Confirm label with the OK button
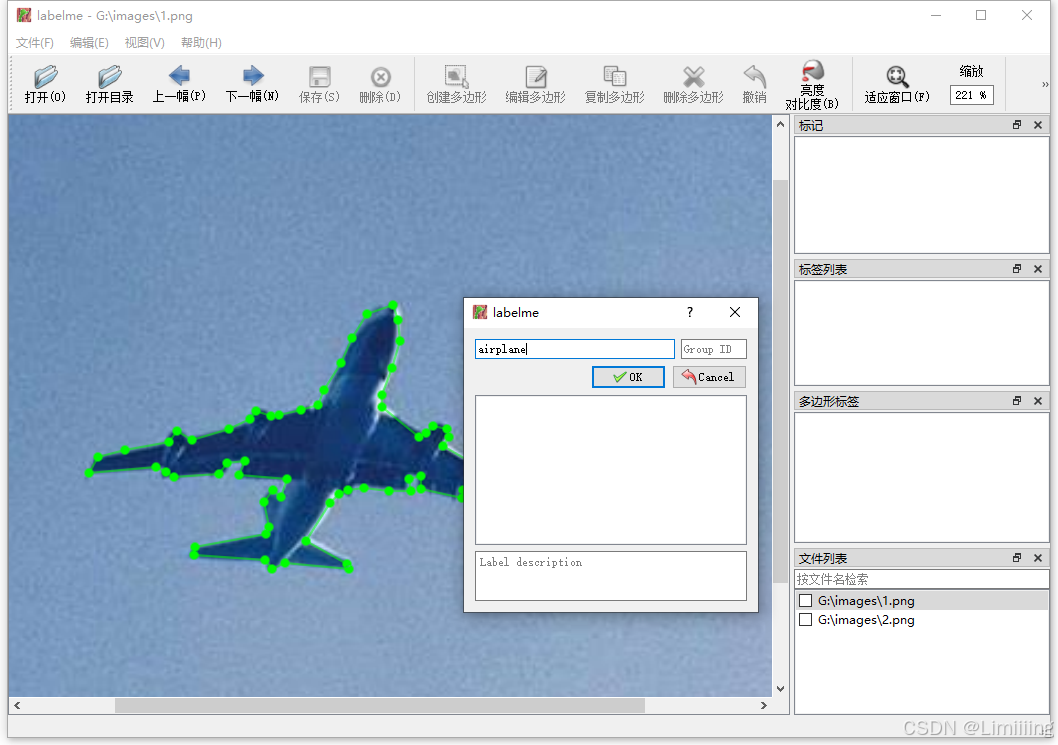Viewport: 1058px width, 745px height. pos(628,377)
